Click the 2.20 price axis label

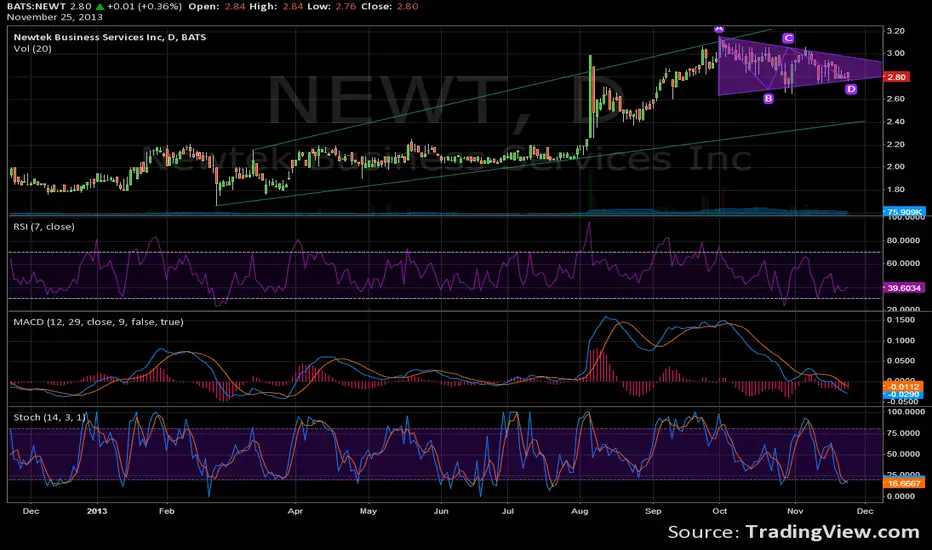tap(896, 144)
